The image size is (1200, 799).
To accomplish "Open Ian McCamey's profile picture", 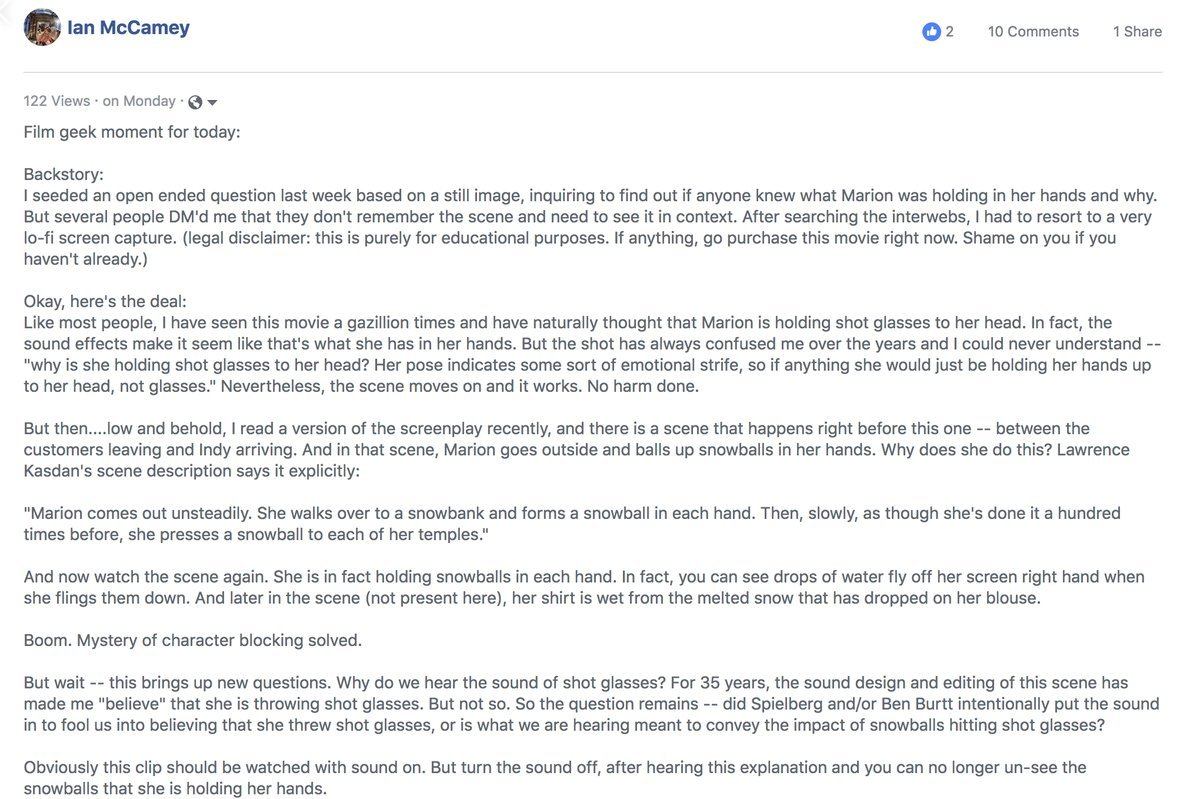I will pyautogui.click(x=41, y=28).
